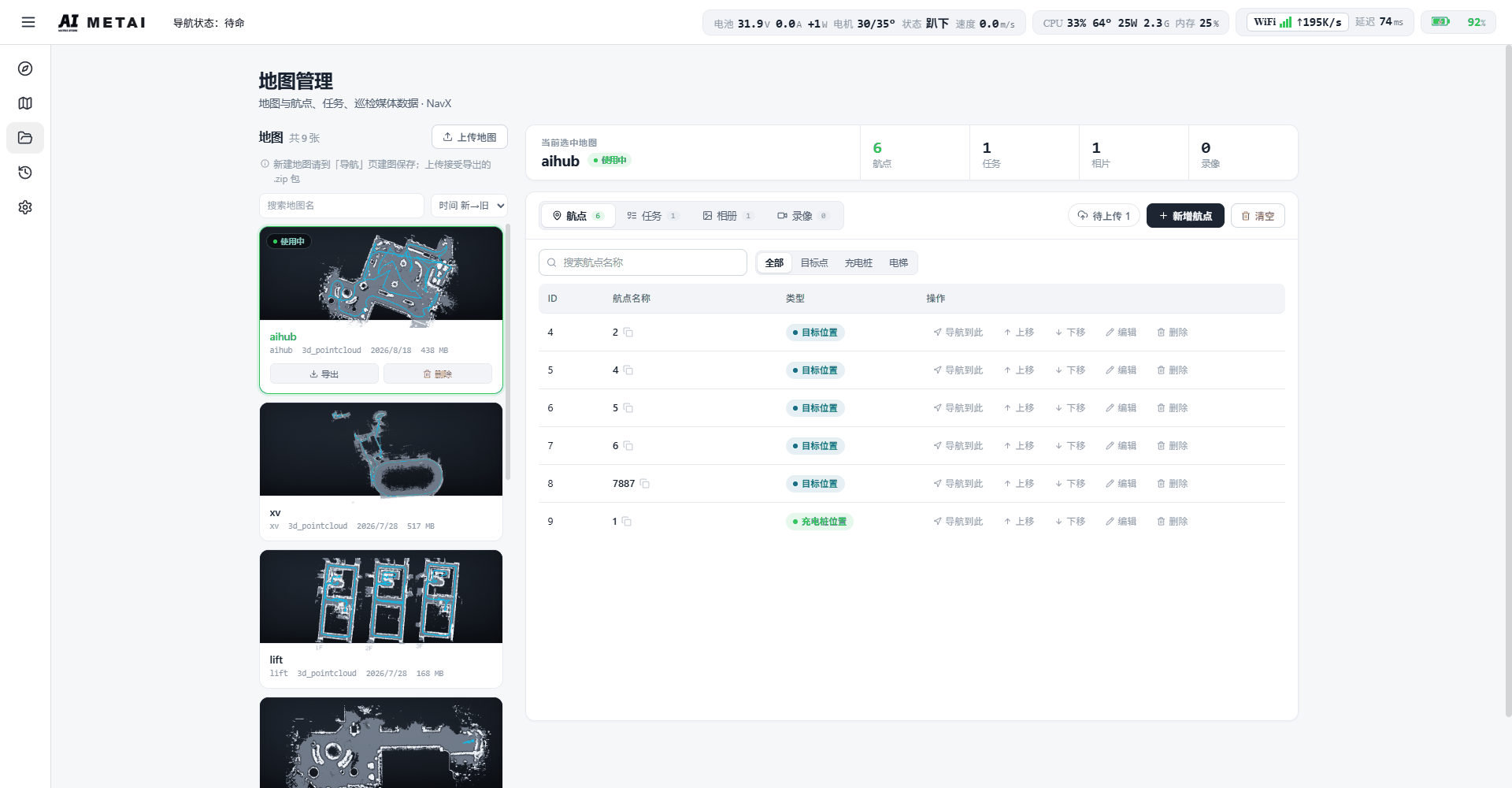
Task: Click the 导航状态: 待命 status text
Action: coord(209,23)
